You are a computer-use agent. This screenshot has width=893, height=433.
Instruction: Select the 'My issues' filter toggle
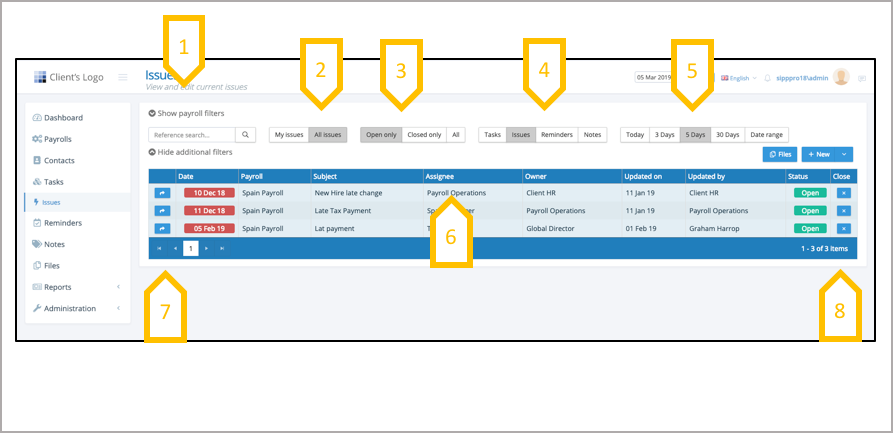tap(288, 134)
